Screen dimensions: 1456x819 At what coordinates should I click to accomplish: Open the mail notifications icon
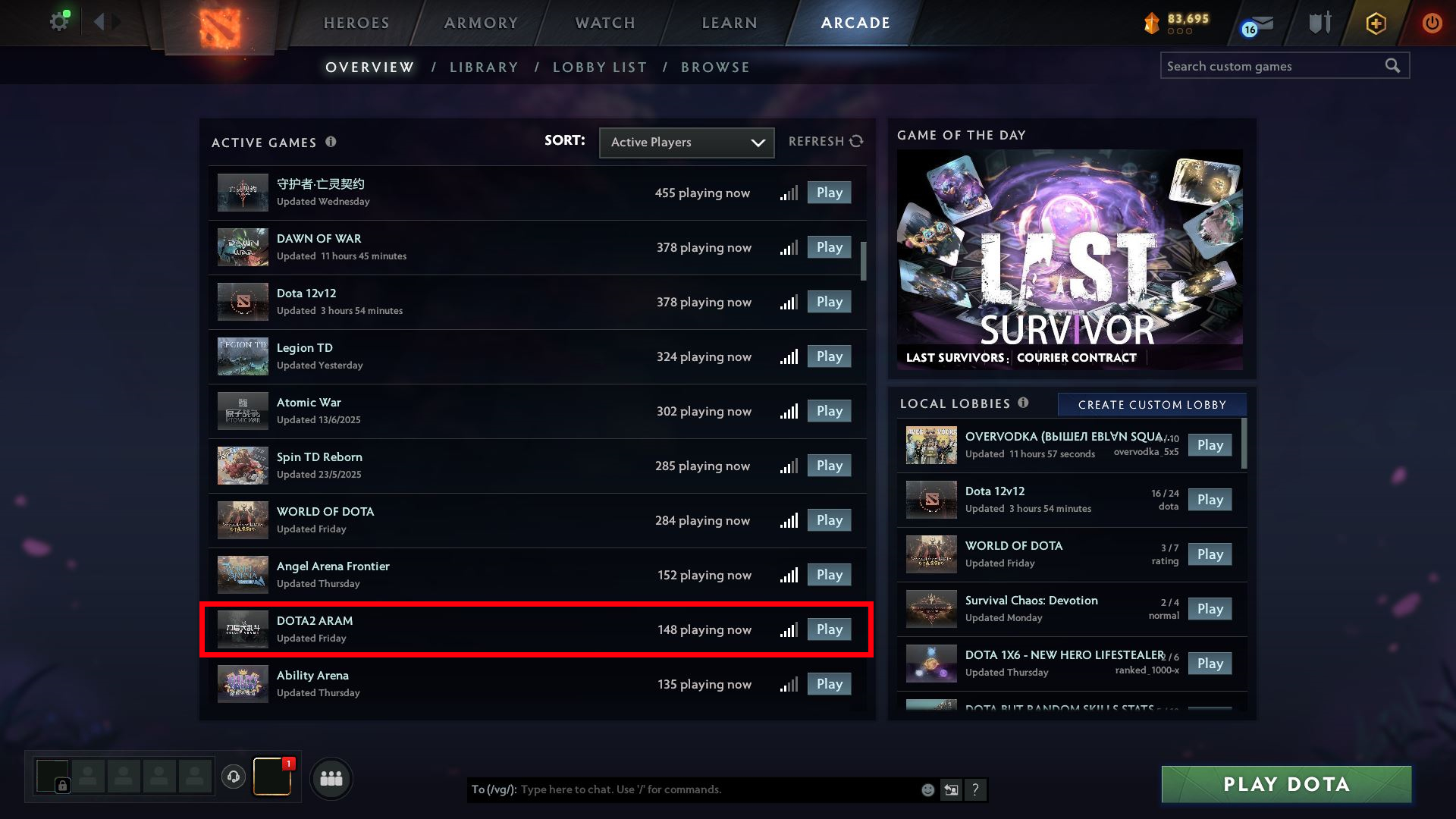[x=1257, y=25]
